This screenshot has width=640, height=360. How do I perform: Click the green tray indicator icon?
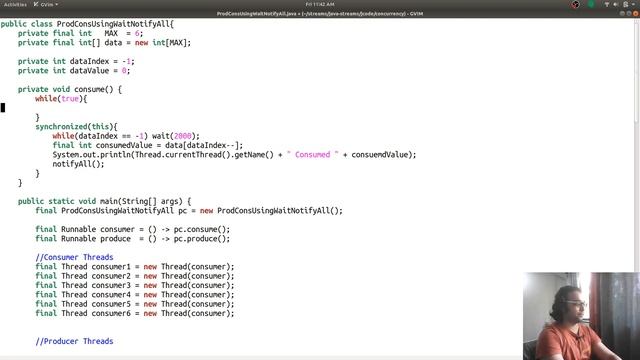591,4
